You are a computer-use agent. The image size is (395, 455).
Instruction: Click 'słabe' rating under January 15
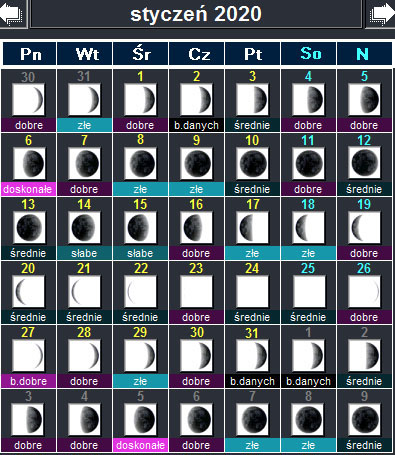pyautogui.click(x=140, y=253)
